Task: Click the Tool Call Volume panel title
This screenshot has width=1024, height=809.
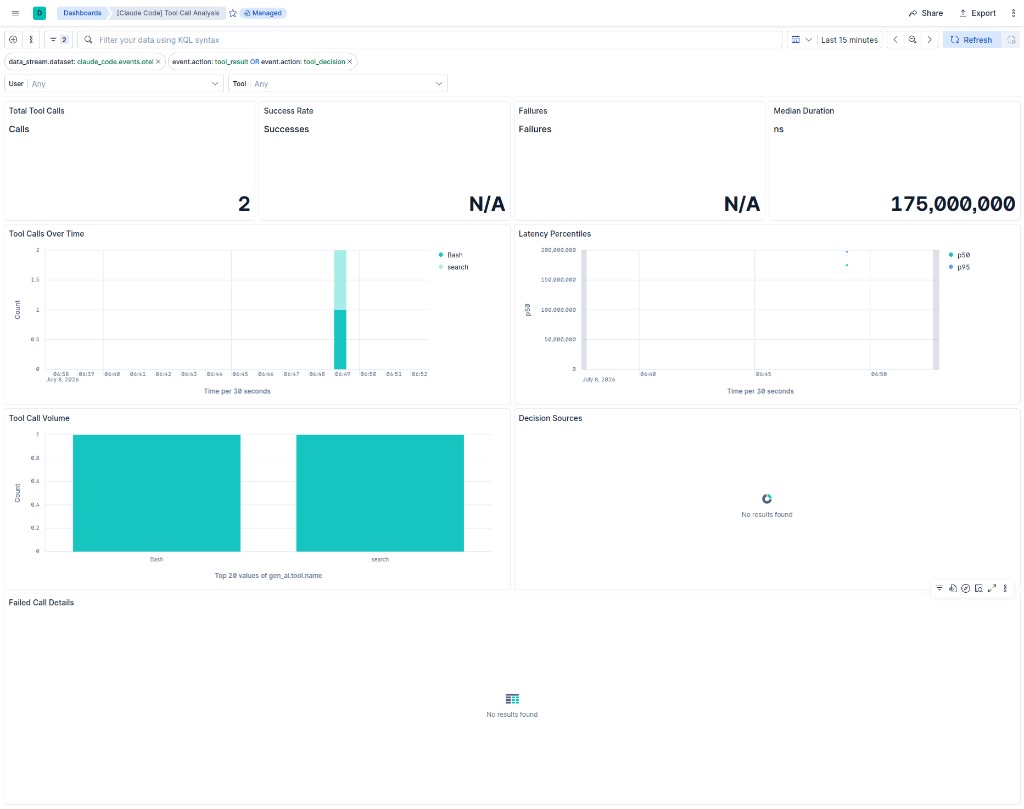Action: point(39,418)
